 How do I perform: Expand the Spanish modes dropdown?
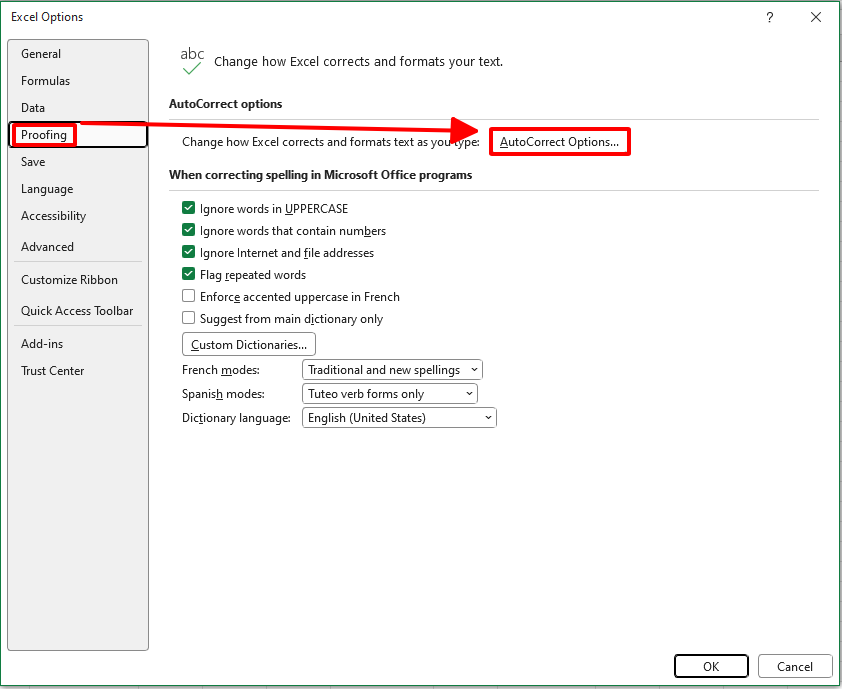(390, 394)
